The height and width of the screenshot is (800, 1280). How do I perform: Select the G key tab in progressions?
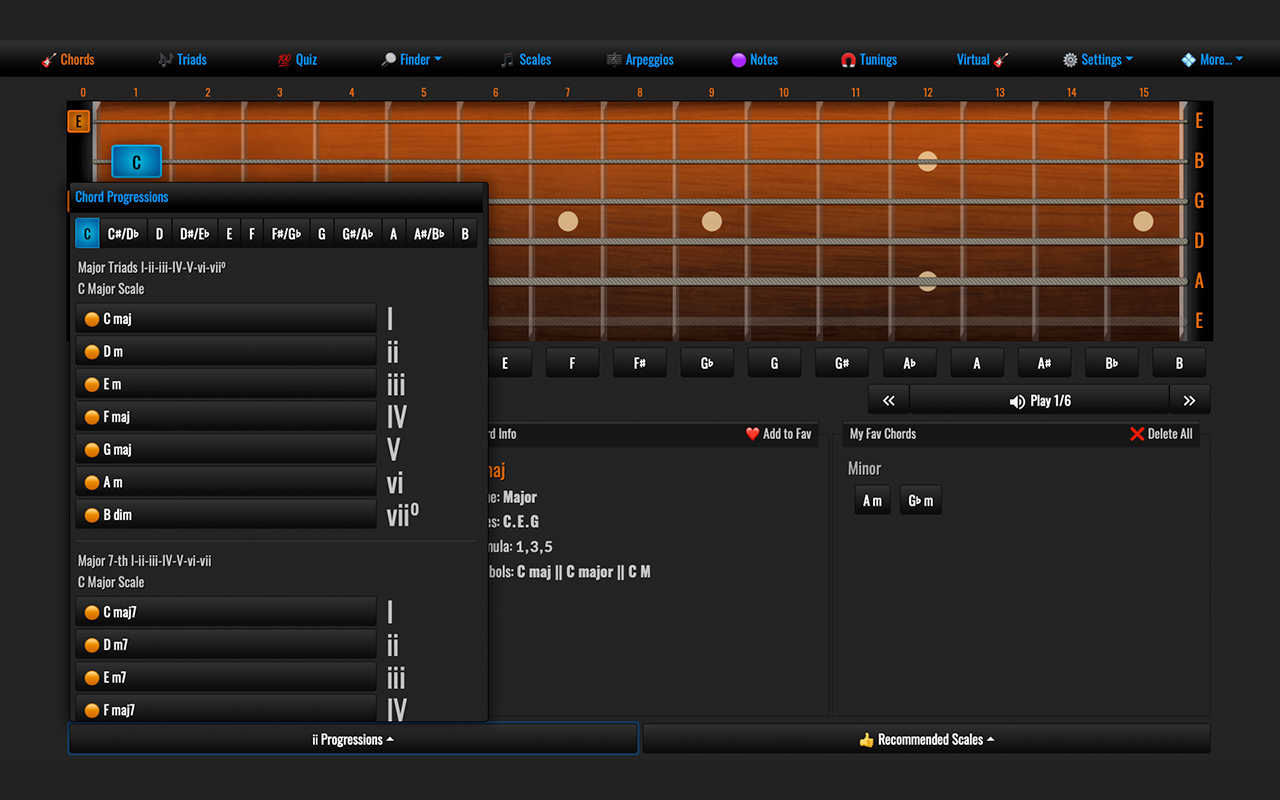click(x=322, y=234)
